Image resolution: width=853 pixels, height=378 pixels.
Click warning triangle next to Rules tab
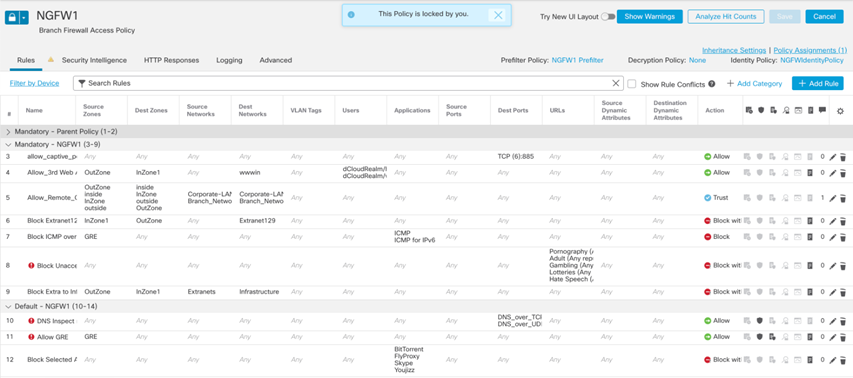pyautogui.click(x=51, y=59)
